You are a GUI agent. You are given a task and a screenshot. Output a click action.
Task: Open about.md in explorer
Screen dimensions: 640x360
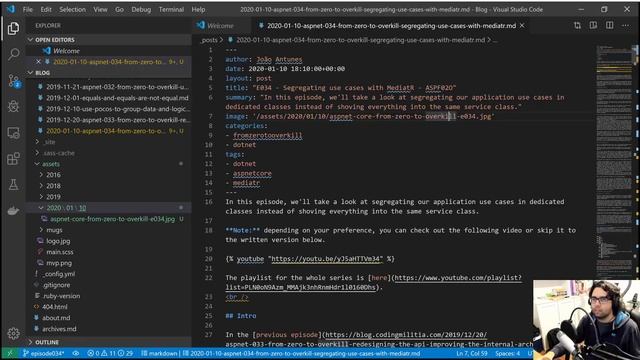pyautogui.click(x=109, y=318)
